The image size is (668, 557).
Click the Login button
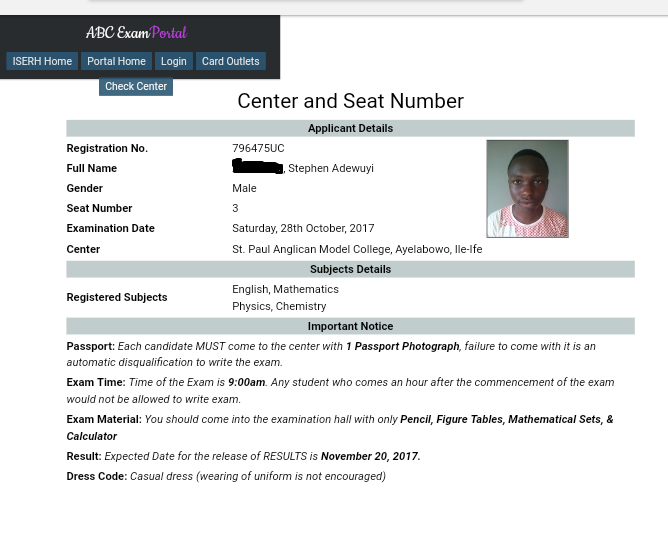173,61
